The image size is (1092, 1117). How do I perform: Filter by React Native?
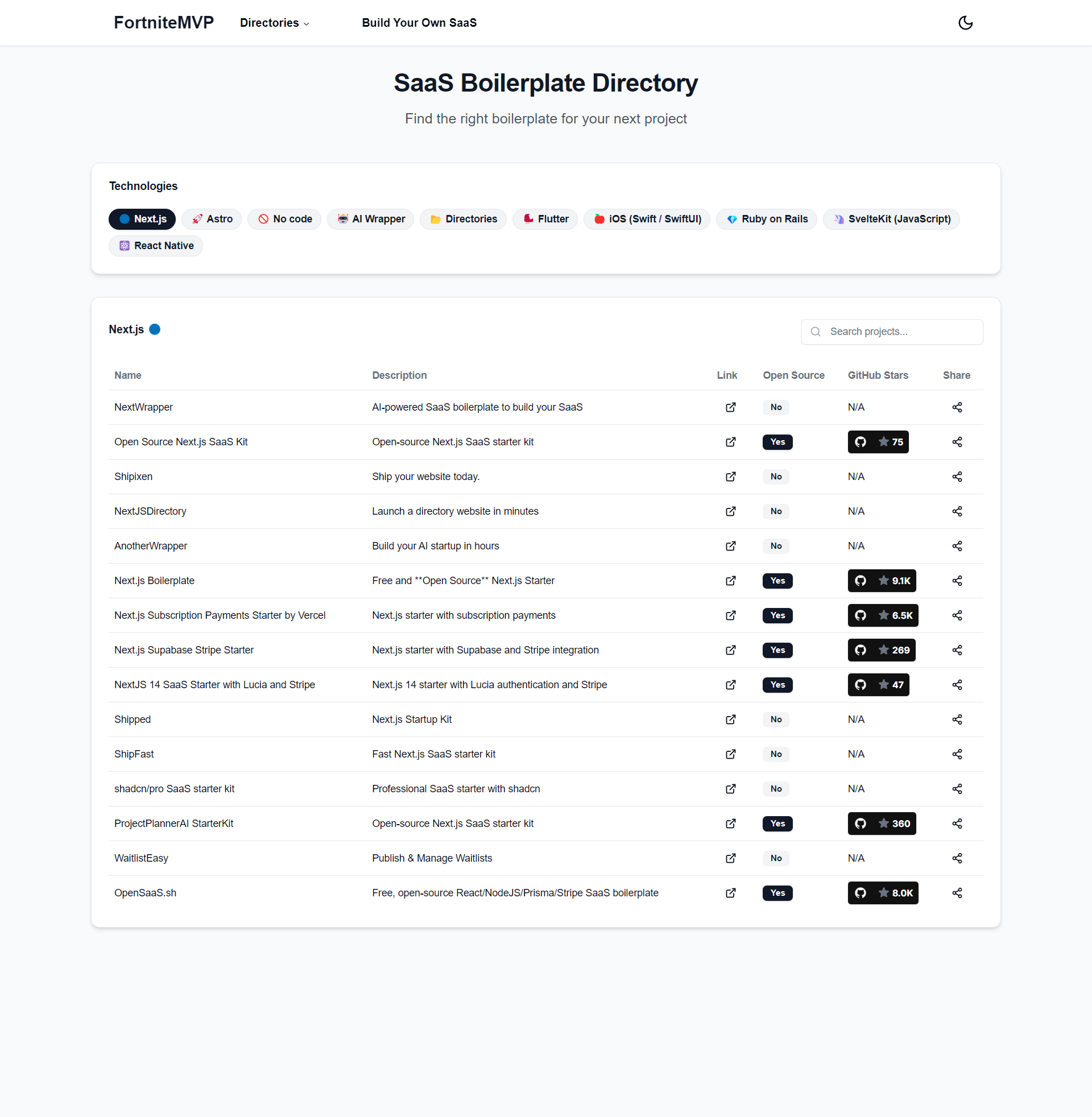point(156,246)
